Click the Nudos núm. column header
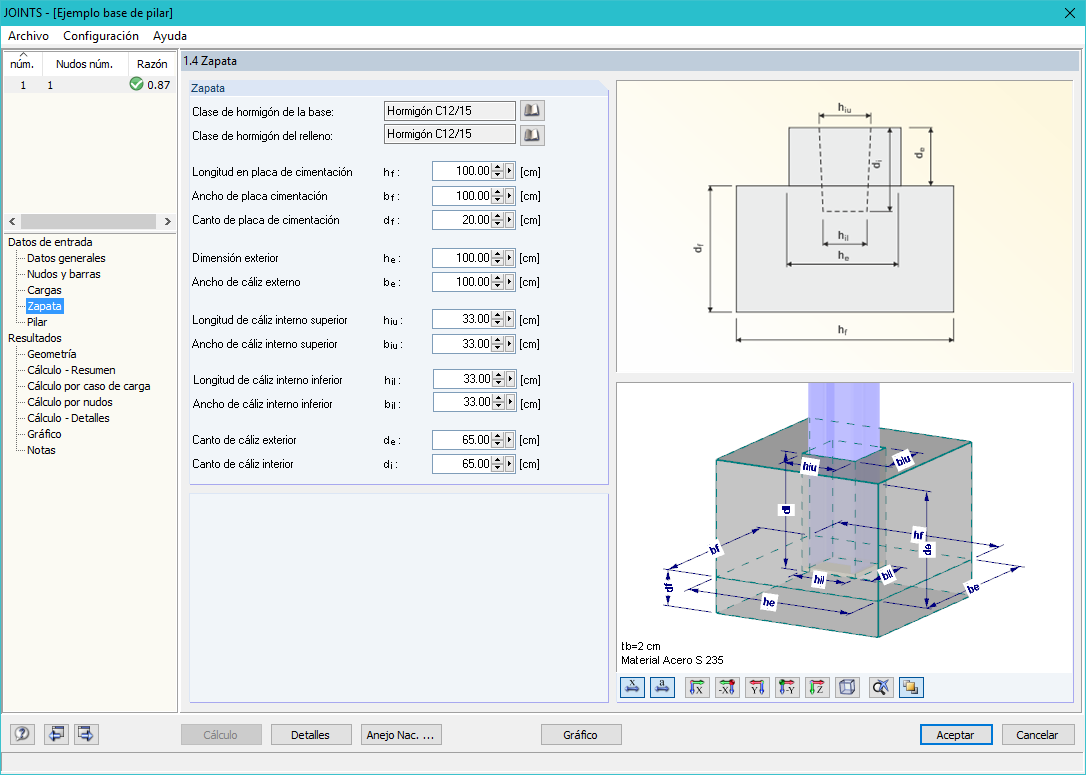The image size is (1086, 775). [84, 64]
